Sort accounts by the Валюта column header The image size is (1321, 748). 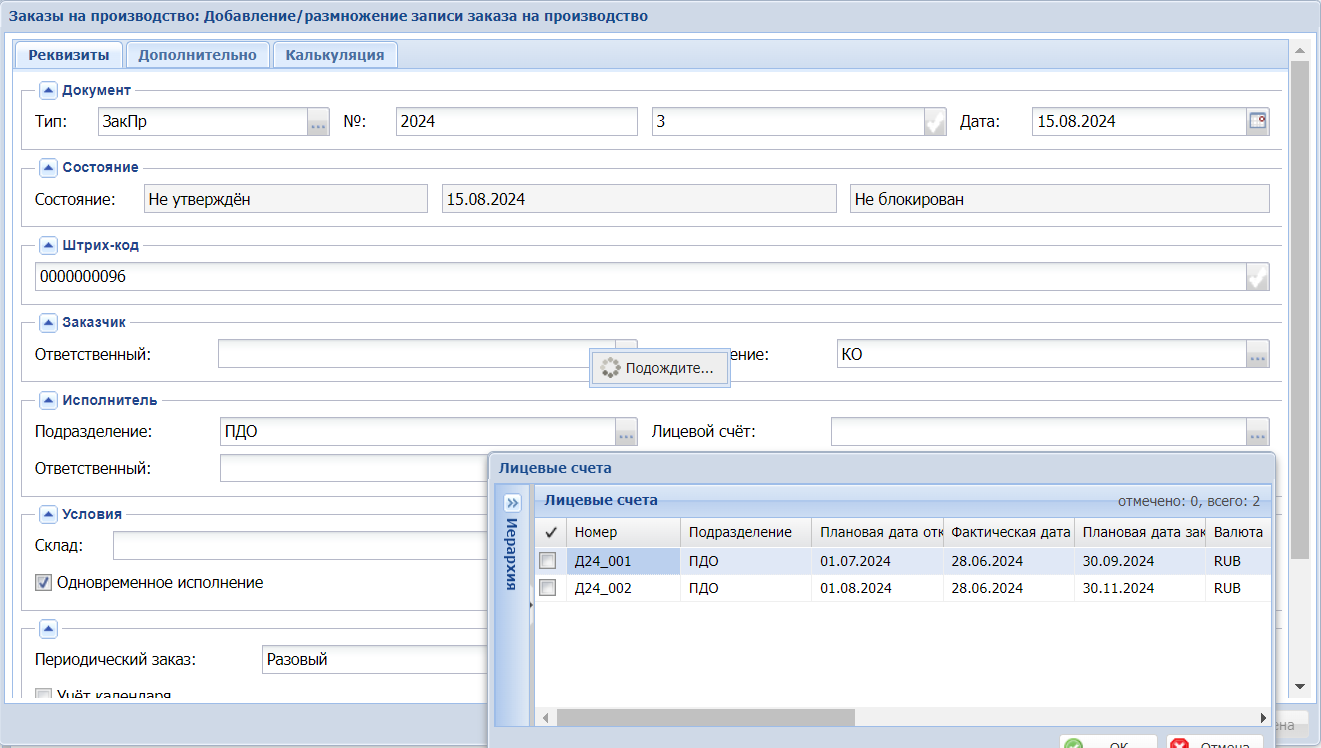point(1238,532)
